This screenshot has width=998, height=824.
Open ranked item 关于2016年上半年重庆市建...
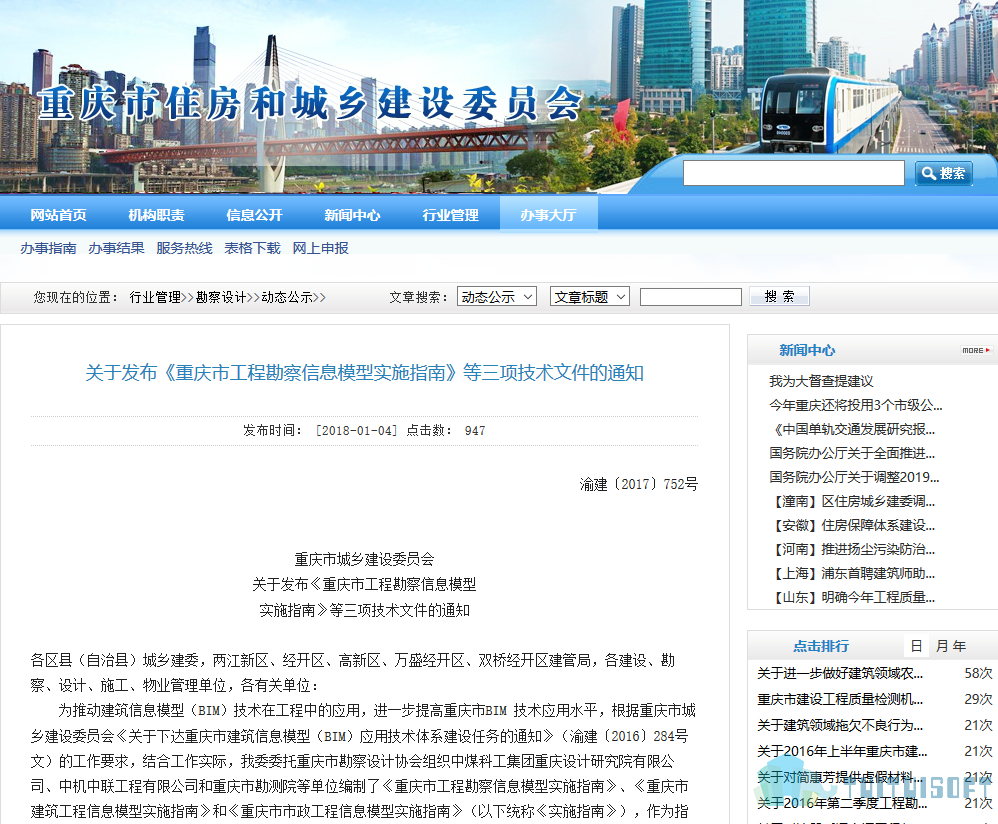point(842,751)
